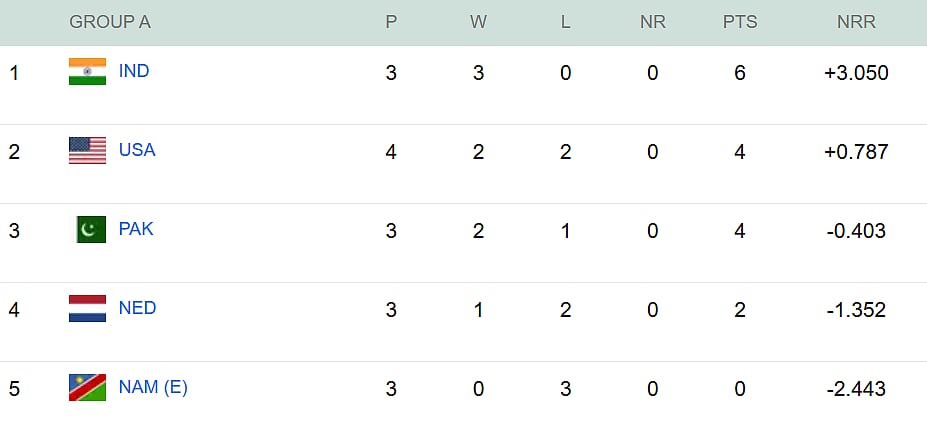Click the India flag icon
The width and height of the screenshot is (927, 432).
87,72
